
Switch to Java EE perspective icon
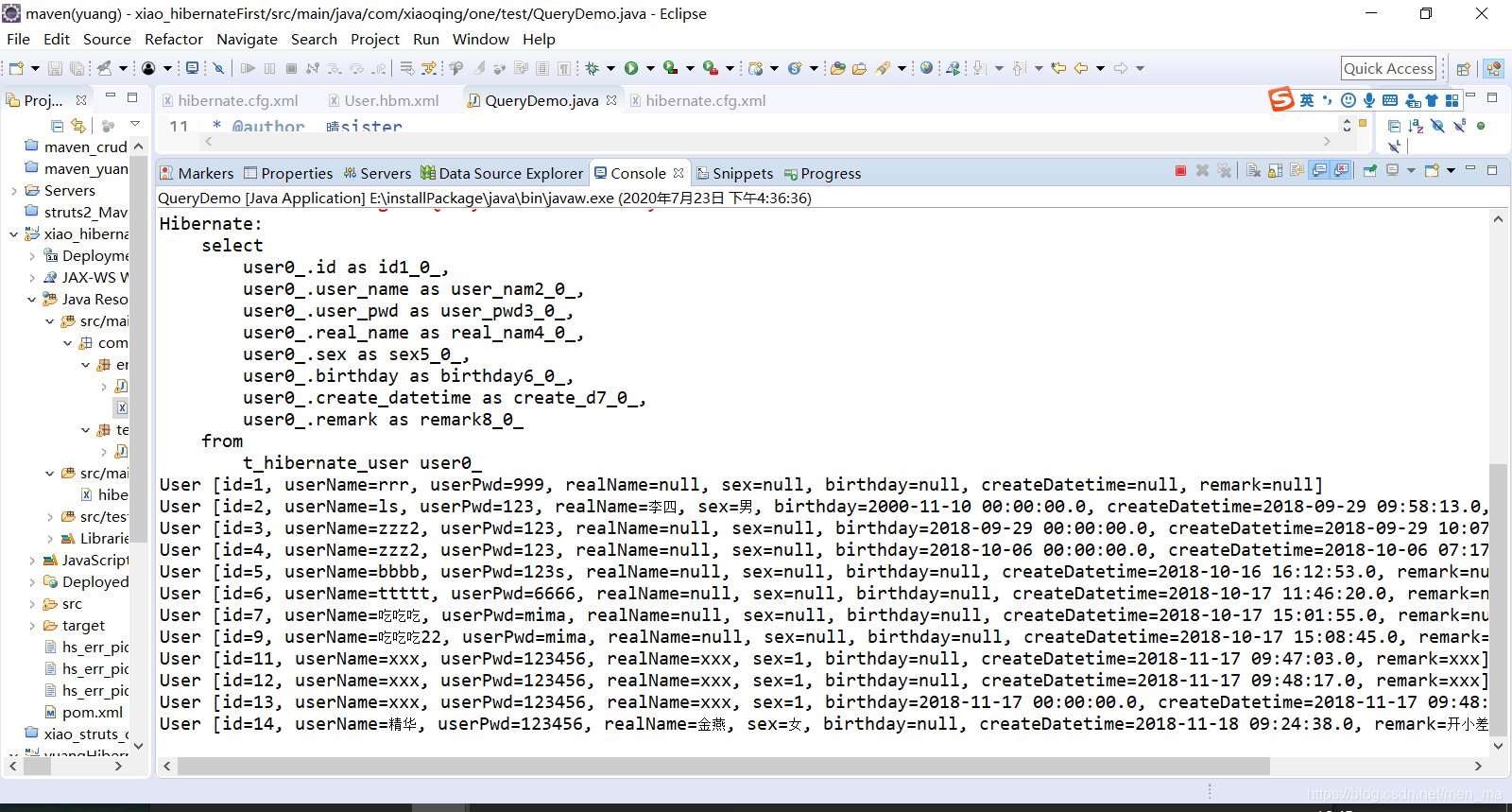point(1493,68)
